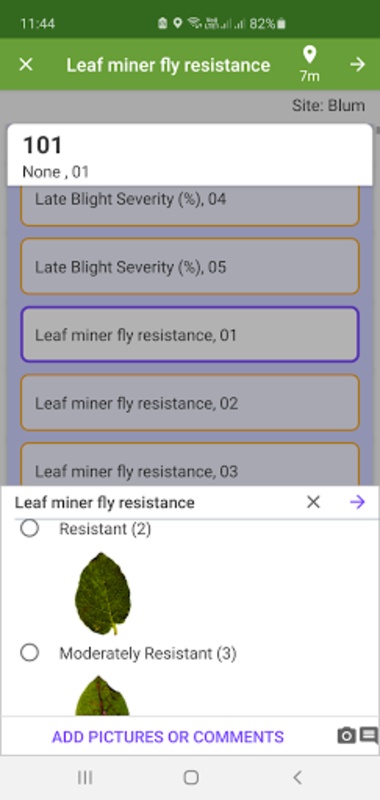Advance using the purple arrow

358,503
